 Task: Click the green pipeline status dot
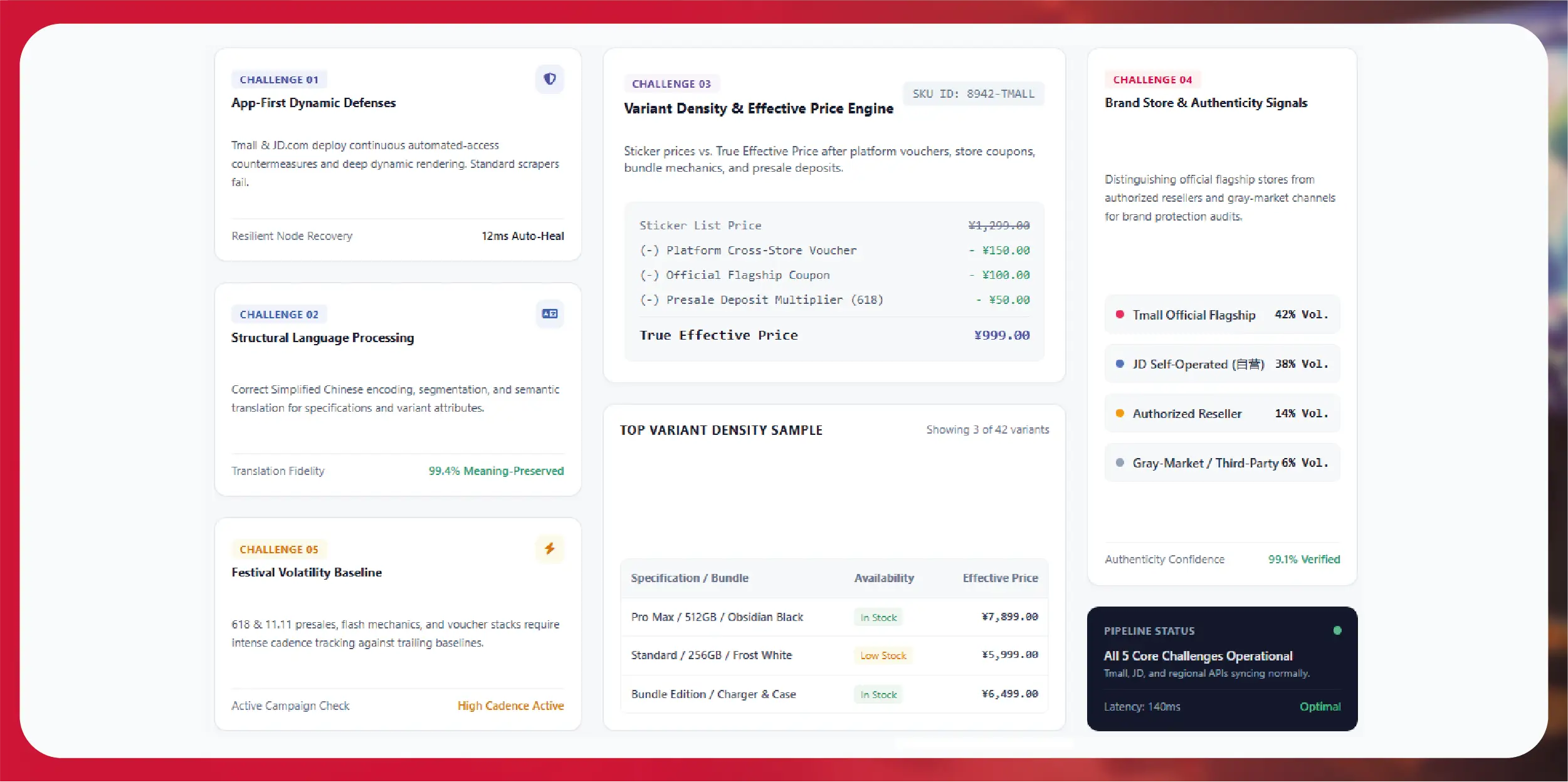tap(1337, 630)
